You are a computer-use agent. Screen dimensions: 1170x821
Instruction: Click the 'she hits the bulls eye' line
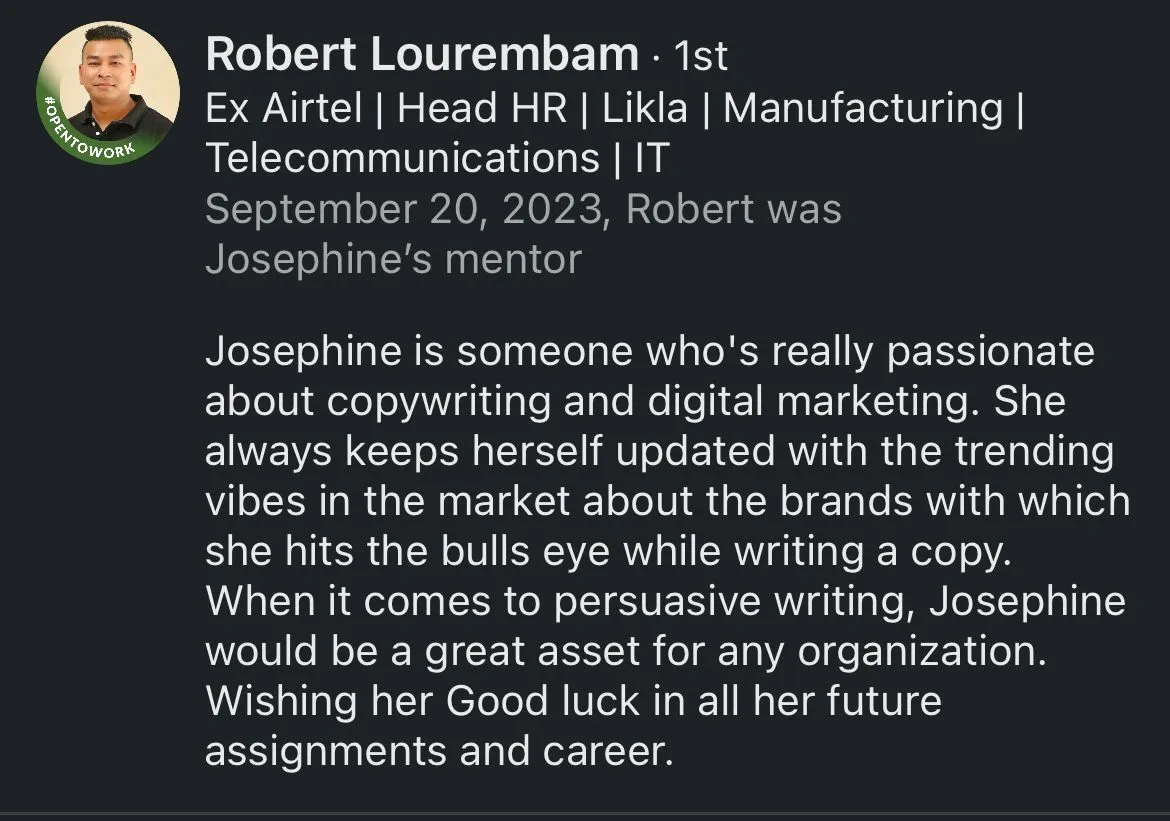coord(608,552)
